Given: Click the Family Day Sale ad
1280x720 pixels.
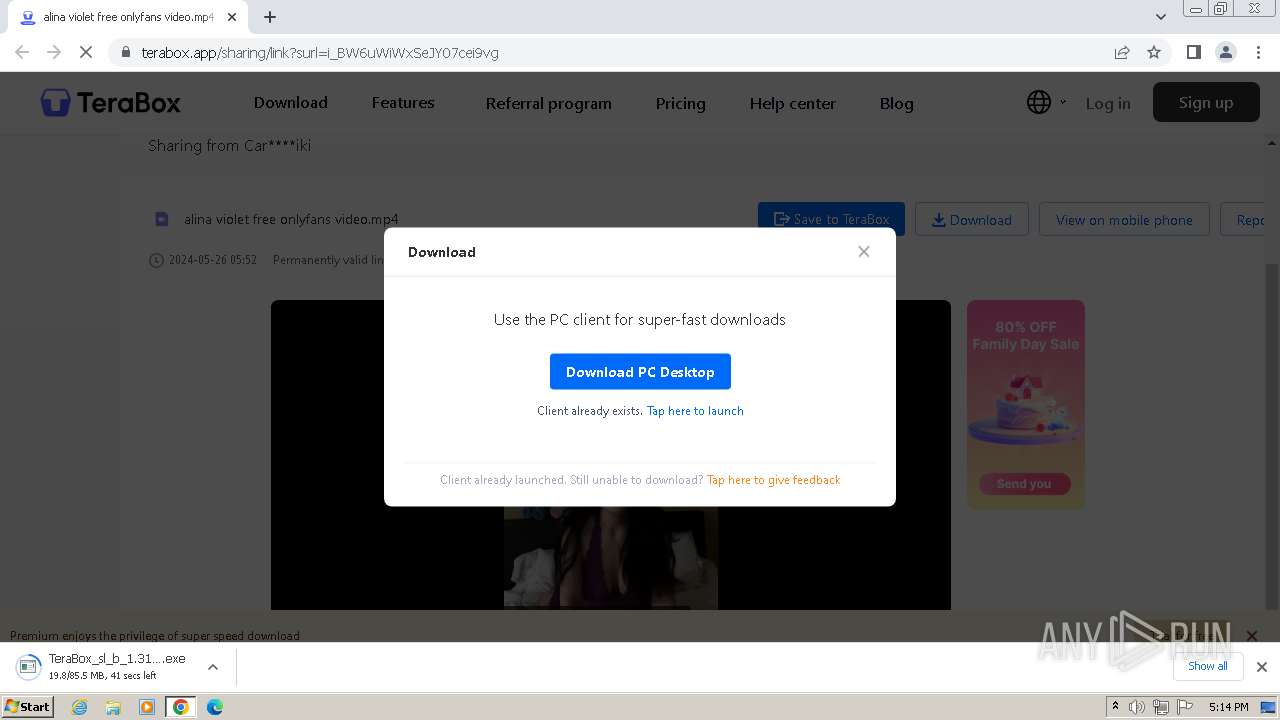Looking at the screenshot, I should (x=1025, y=404).
